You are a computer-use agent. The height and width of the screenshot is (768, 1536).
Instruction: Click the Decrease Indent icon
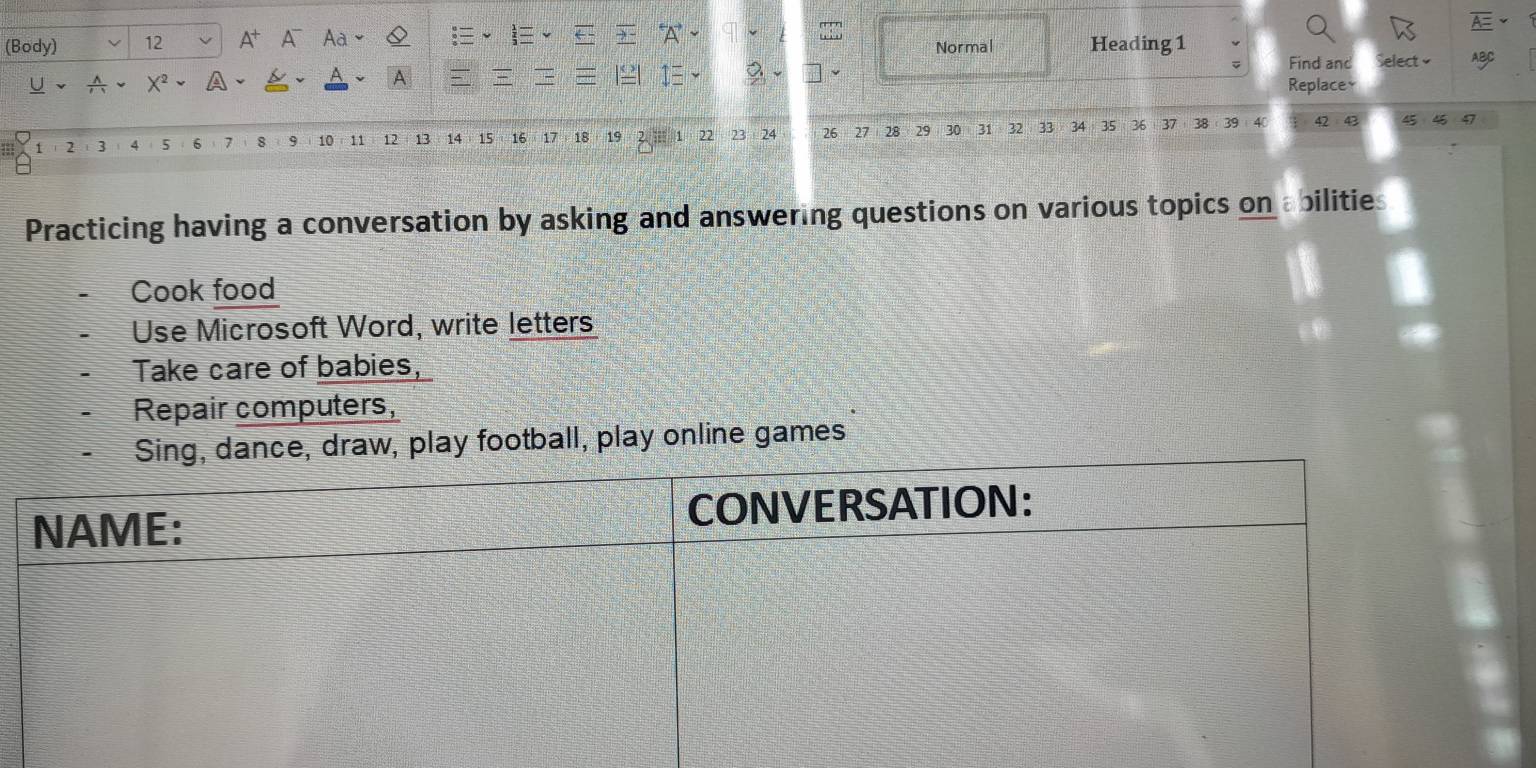click(x=585, y=37)
